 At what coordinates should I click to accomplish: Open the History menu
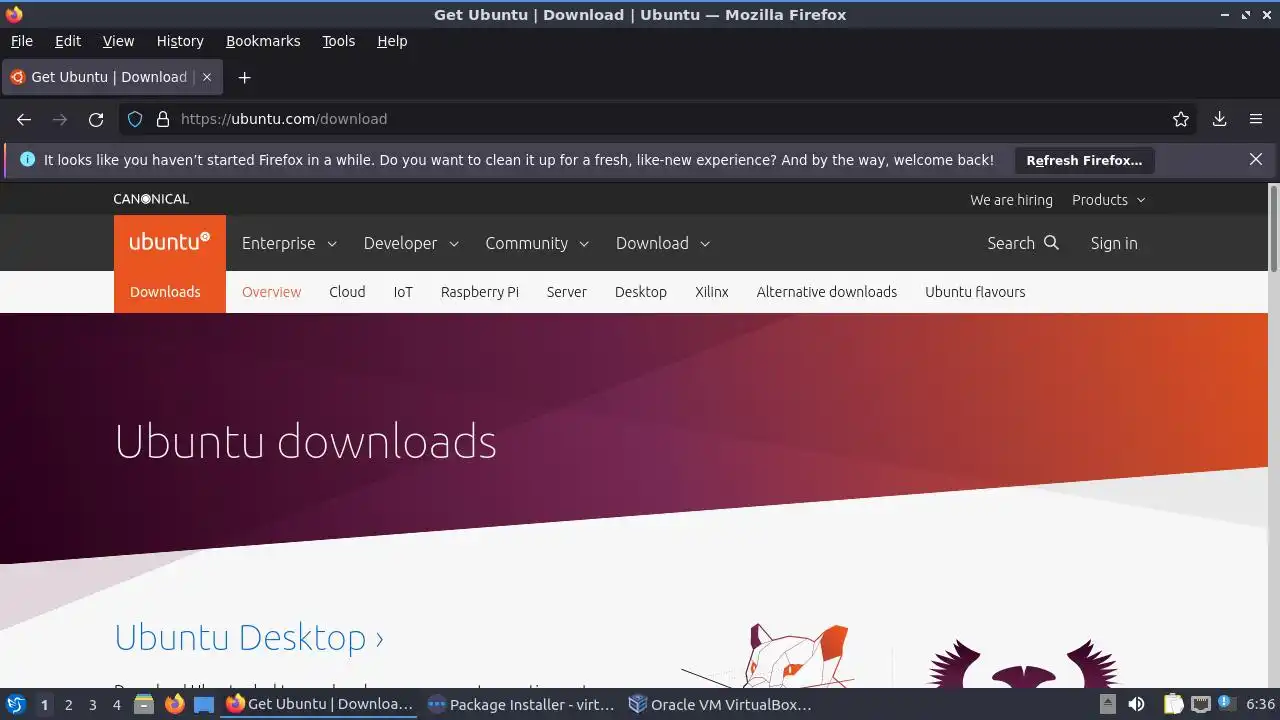(180, 41)
